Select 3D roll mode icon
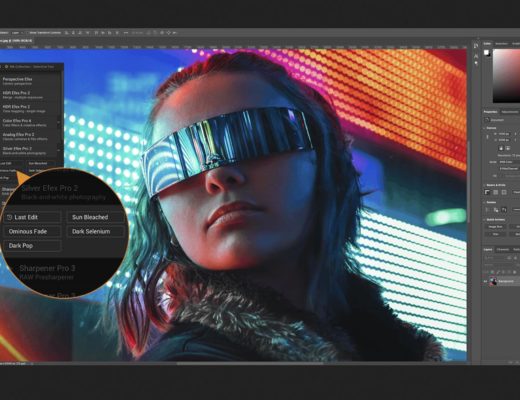Image resolution: width=520 pixels, height=400 pixels. 155,33
